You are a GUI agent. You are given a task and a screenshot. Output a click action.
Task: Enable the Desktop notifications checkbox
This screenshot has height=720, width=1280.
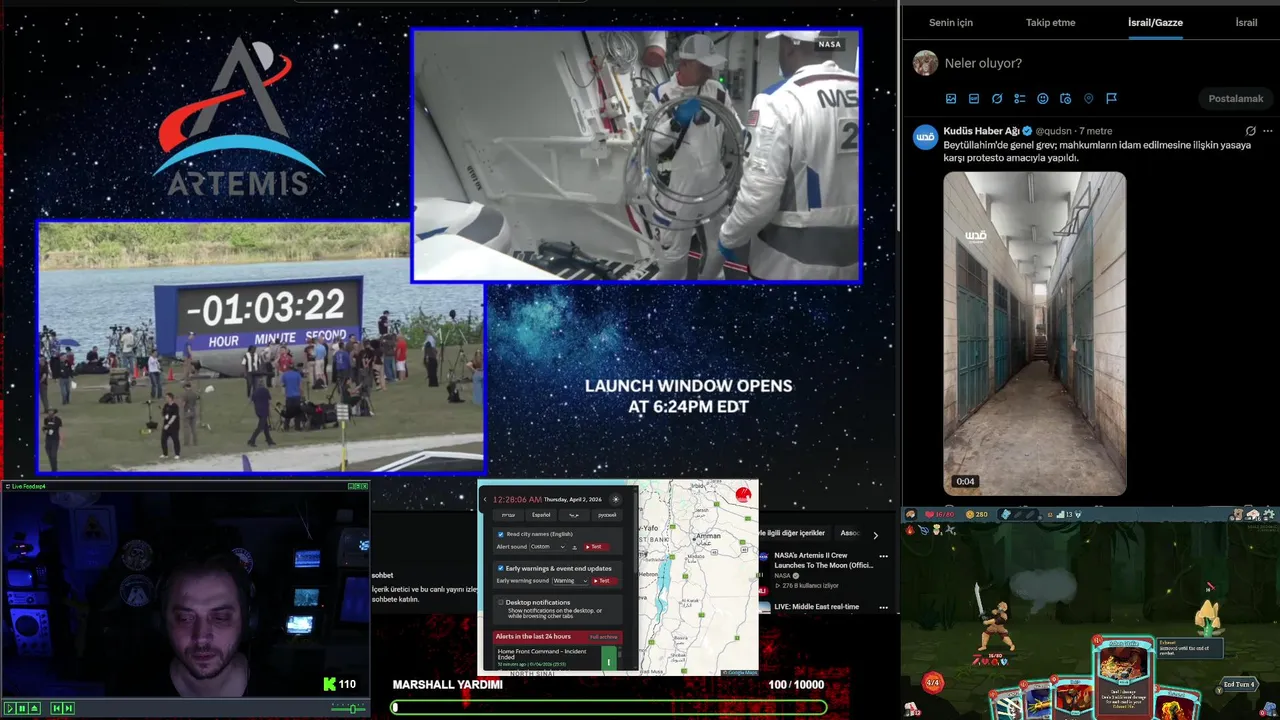click(x=501, y=602)
